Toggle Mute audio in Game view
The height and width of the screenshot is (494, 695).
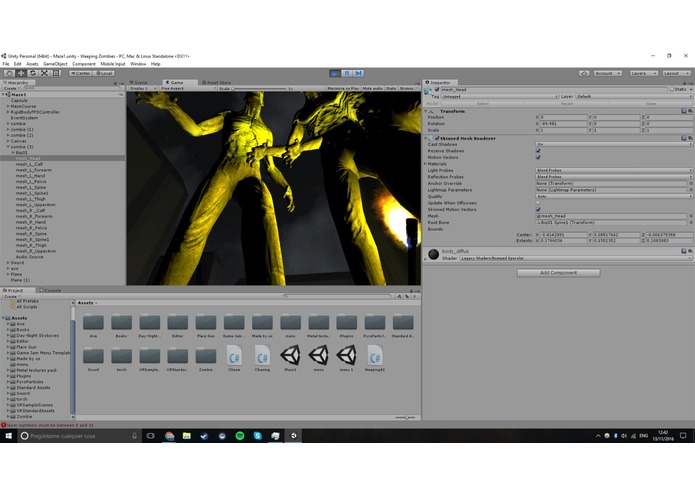tap(372, 89)
